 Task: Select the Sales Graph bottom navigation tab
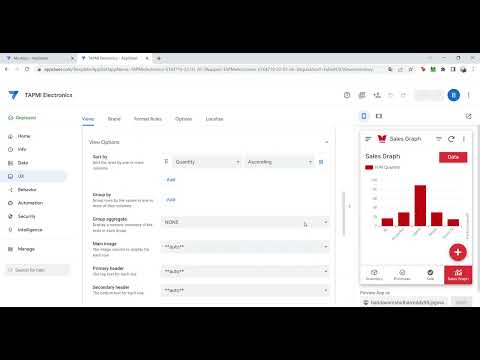coord(458,275)
